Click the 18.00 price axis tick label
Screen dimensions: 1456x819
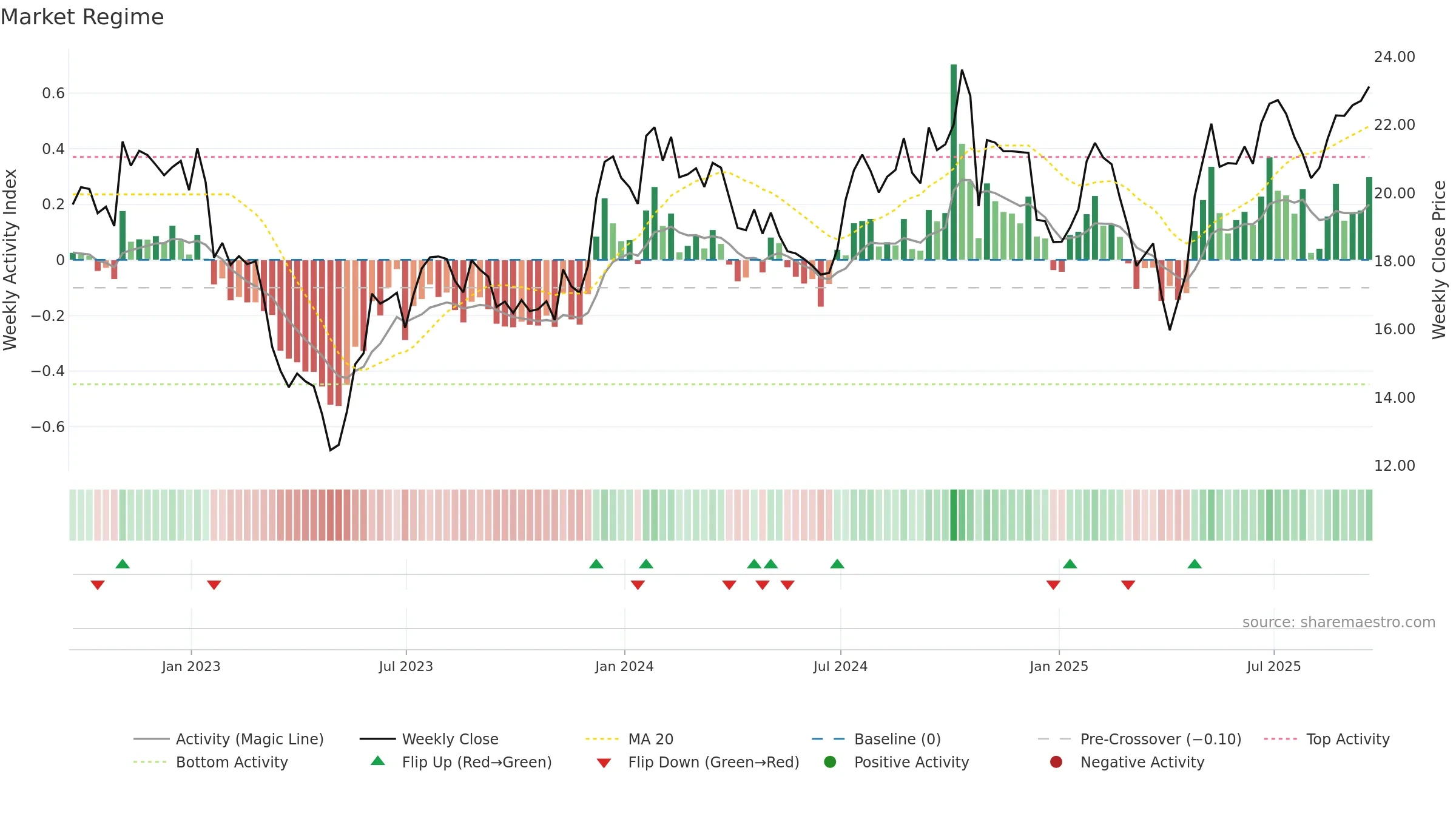[1394, 261]
